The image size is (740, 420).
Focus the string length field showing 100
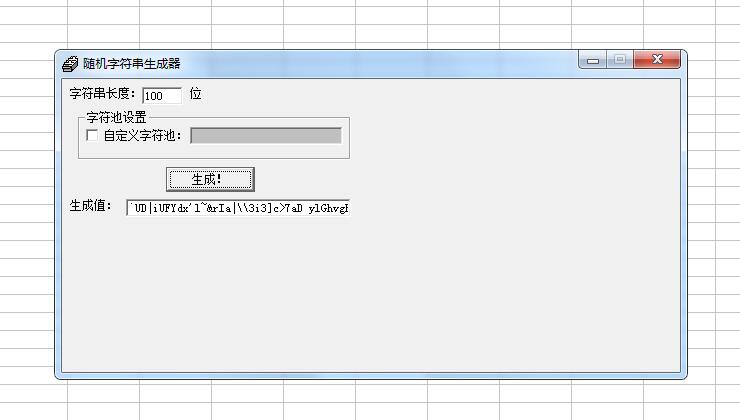tap(162, 95)
